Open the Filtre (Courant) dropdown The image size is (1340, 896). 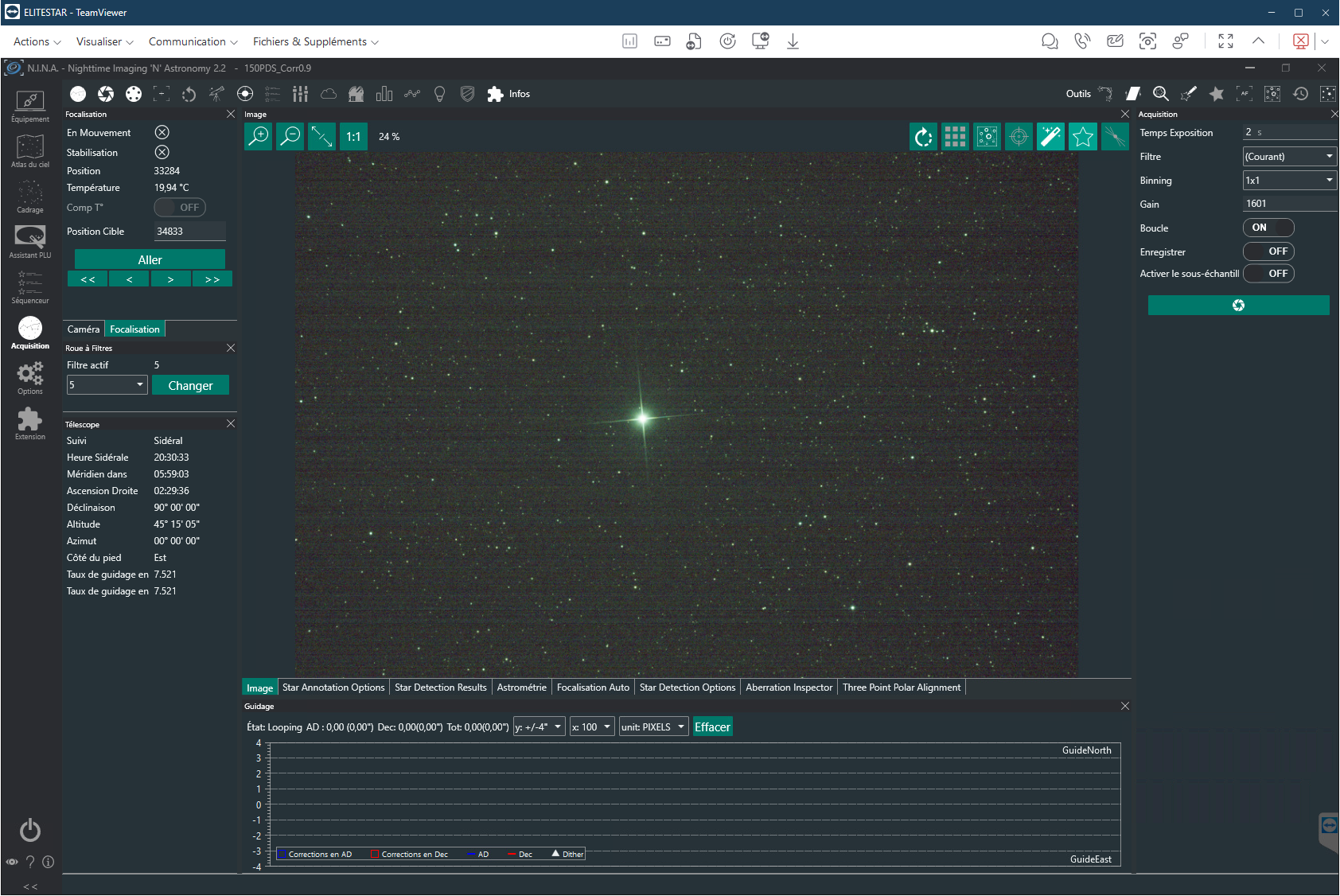click(x=1290, y=157)
